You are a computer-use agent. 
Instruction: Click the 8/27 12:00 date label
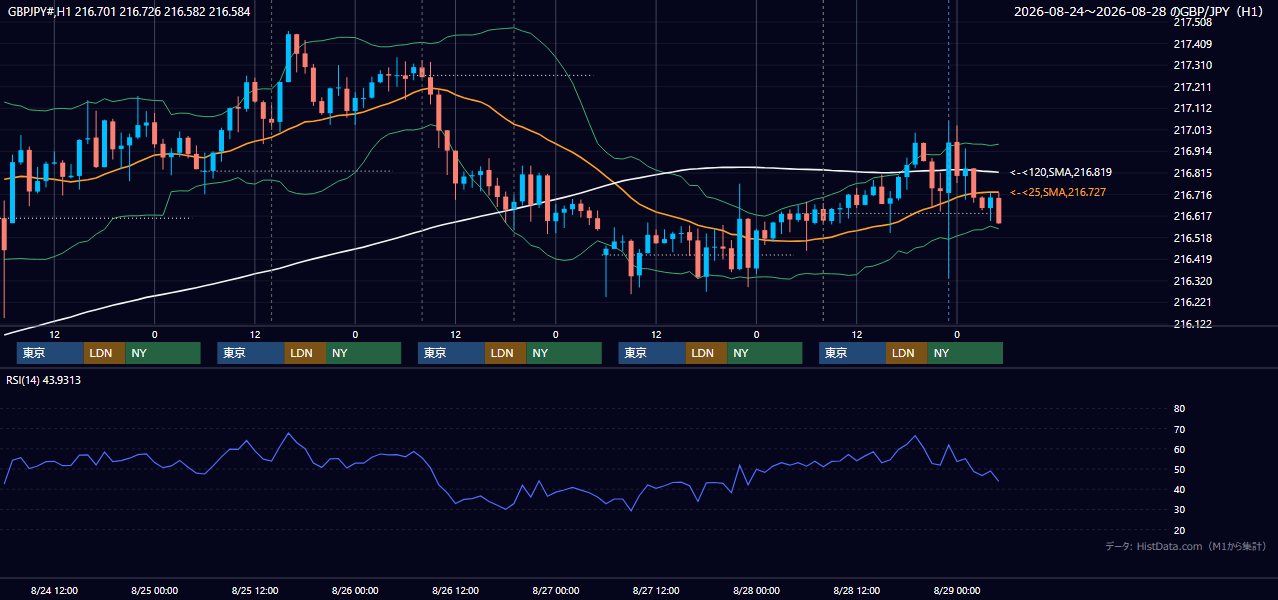pyautogui.click(x=656, y=590)
